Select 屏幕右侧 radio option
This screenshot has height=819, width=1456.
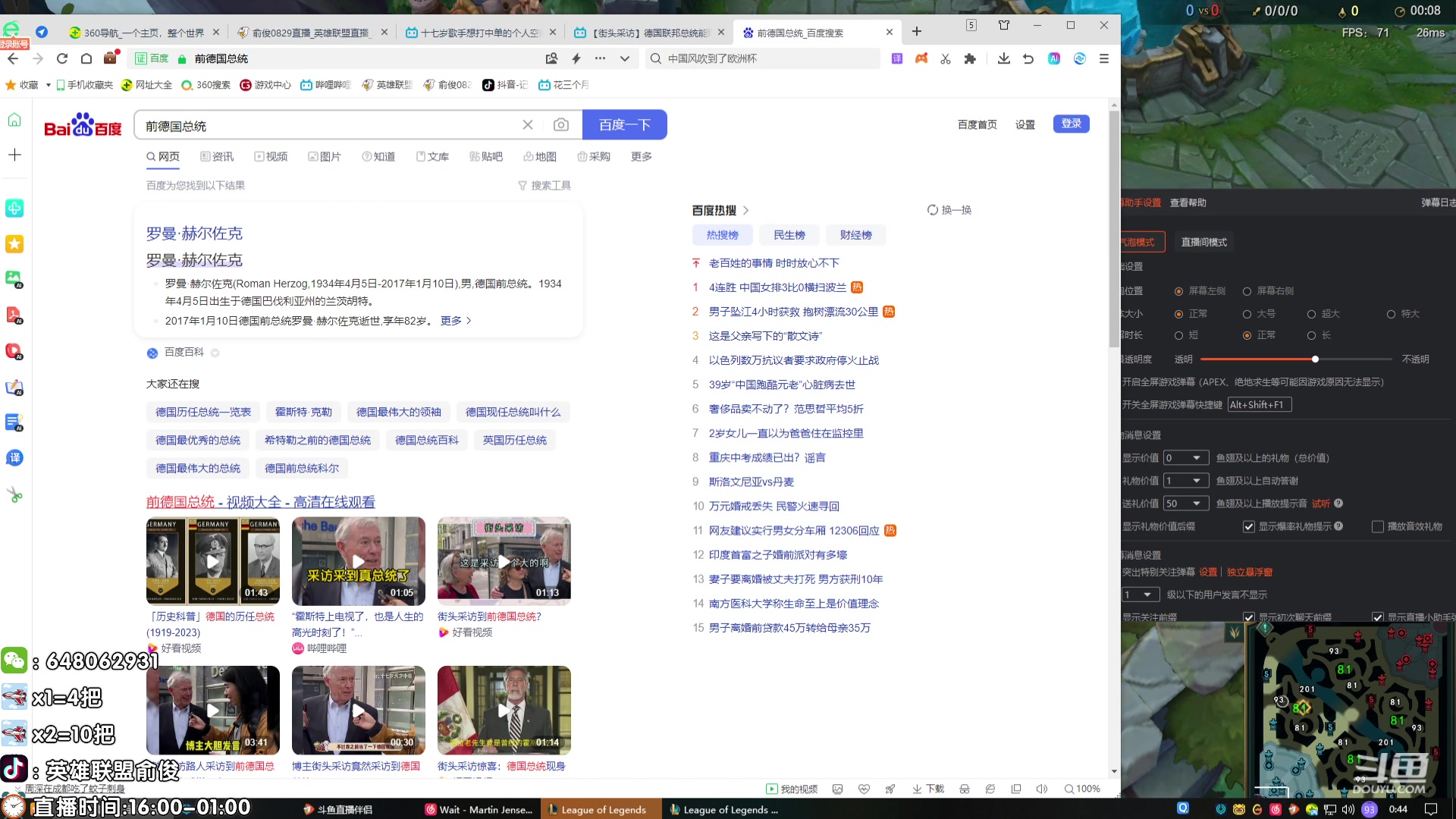coord(1247,291)
